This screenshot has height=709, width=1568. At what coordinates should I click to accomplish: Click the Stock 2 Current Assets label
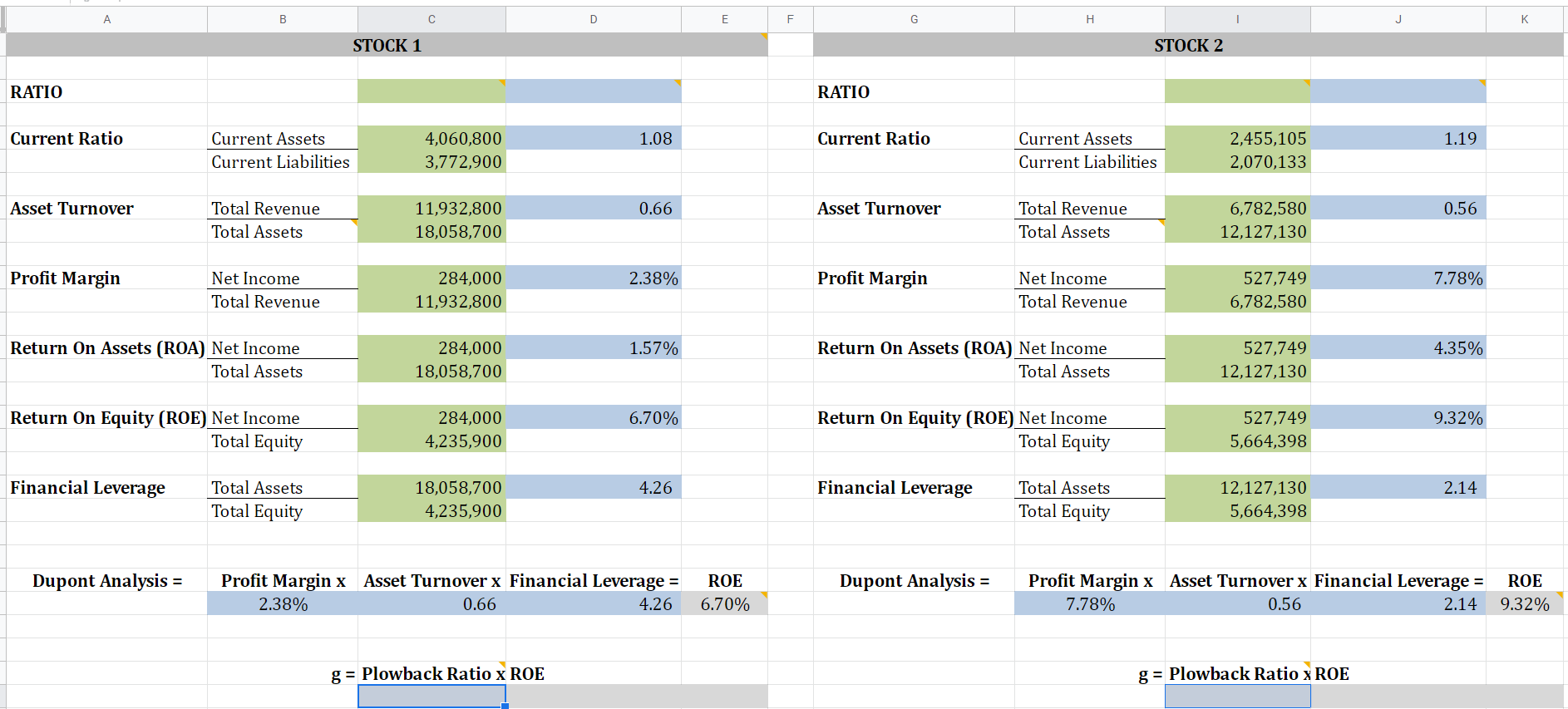1075,138
